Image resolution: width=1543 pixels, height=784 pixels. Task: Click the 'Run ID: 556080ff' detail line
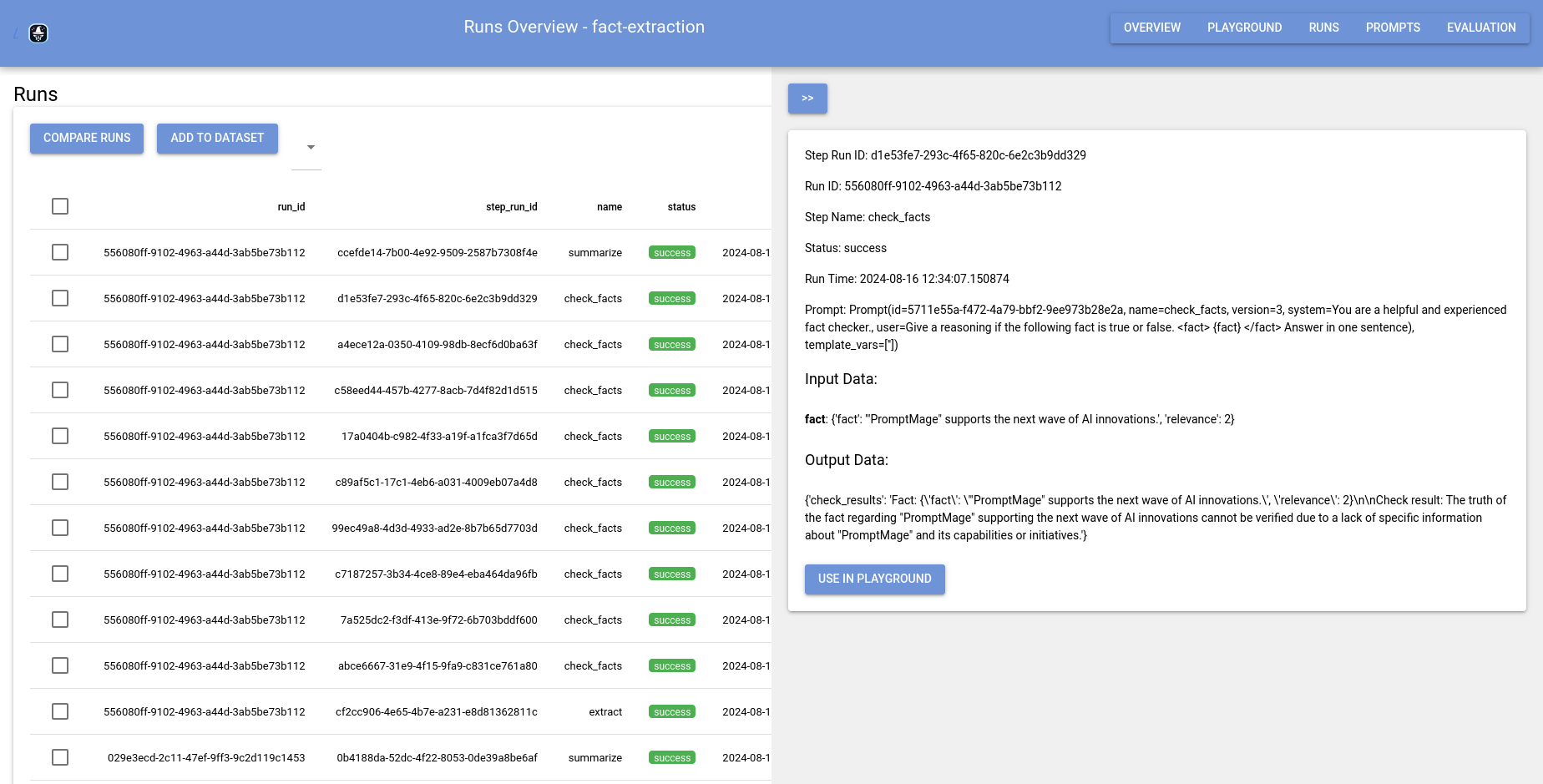(x=933, y=186)
